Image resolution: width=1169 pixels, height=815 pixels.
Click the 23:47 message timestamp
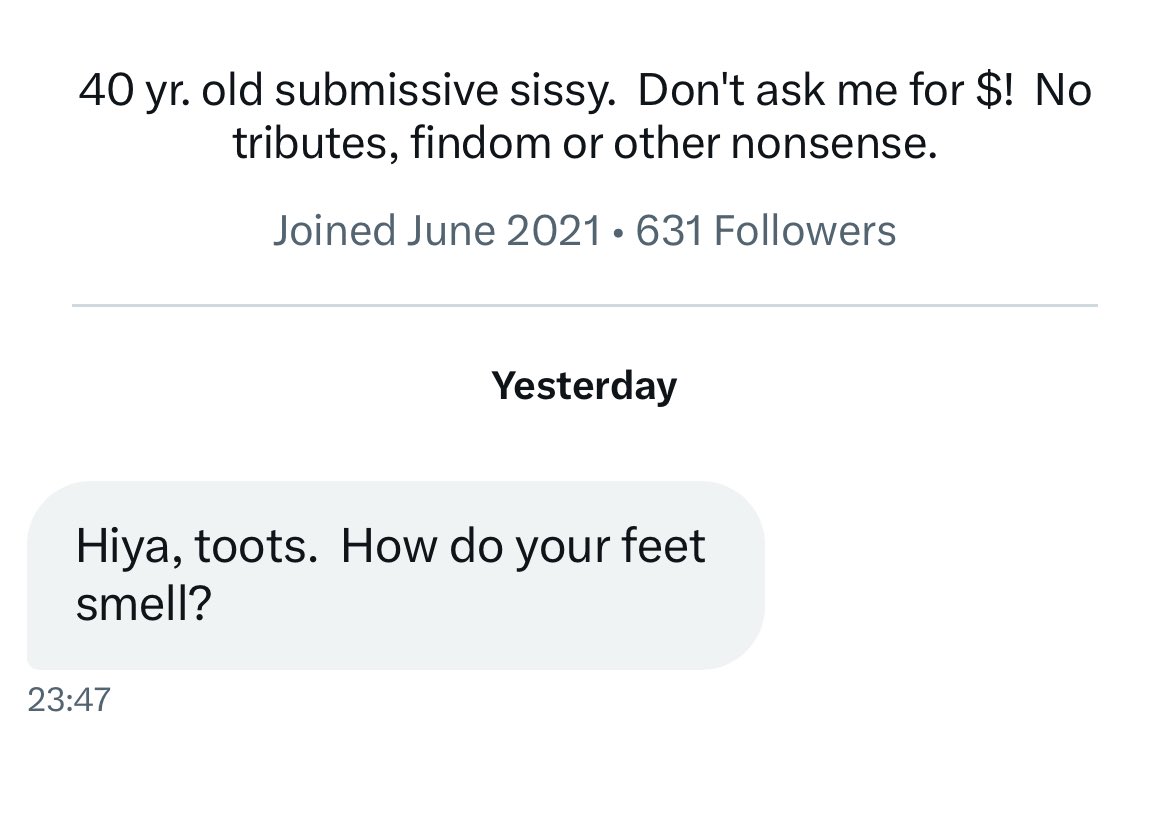(69, 699)
